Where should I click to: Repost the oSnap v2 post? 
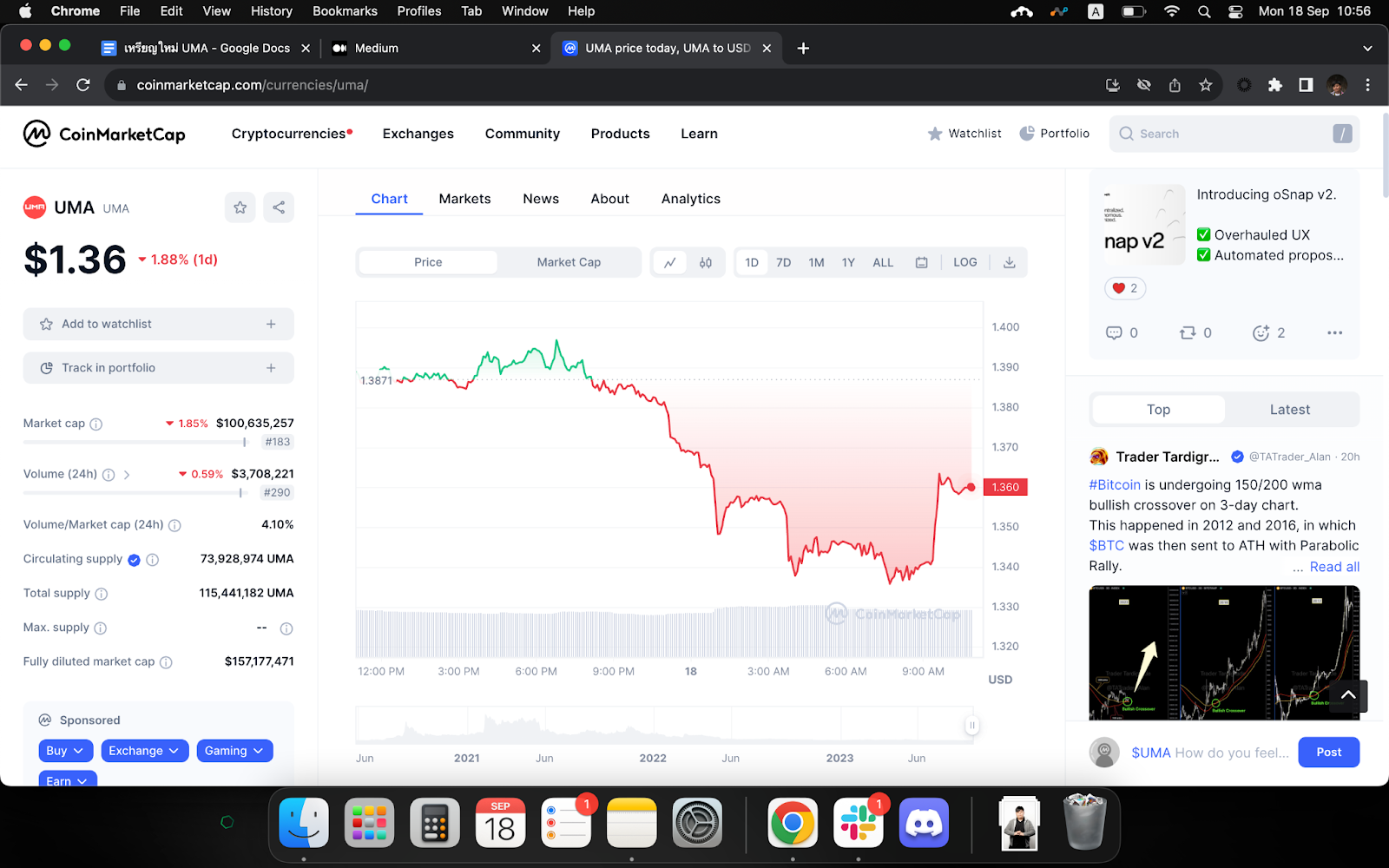click(1195, 332)
